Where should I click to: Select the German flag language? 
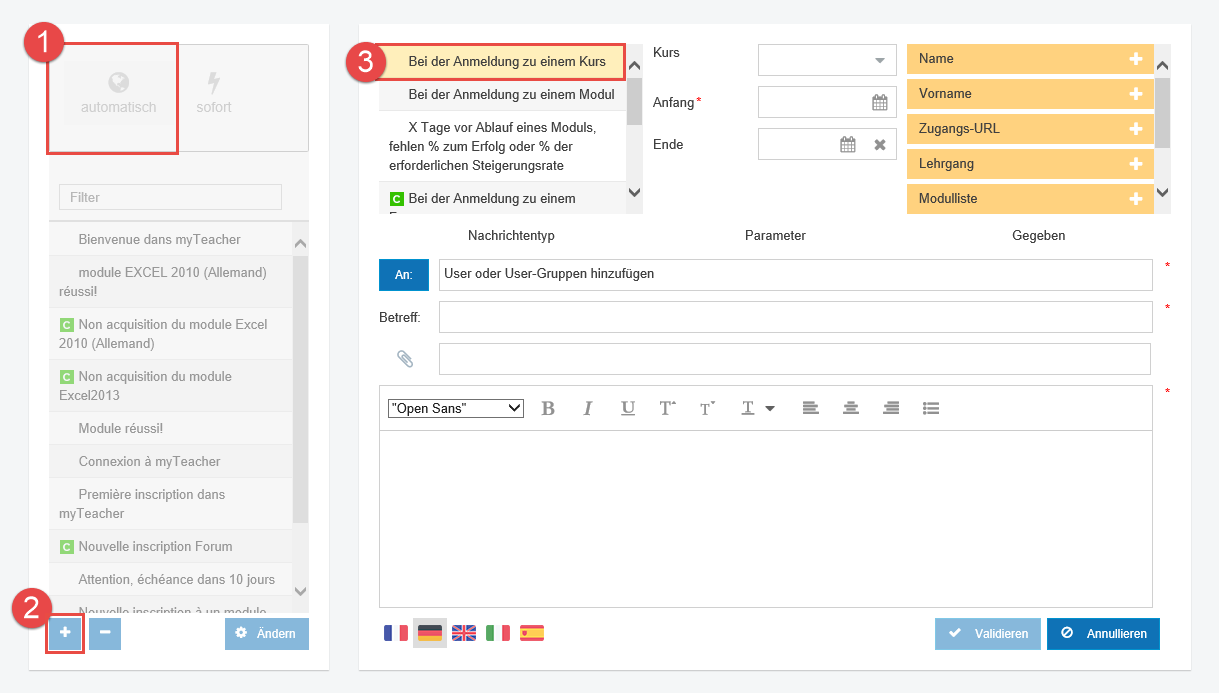tap(430, 633)
